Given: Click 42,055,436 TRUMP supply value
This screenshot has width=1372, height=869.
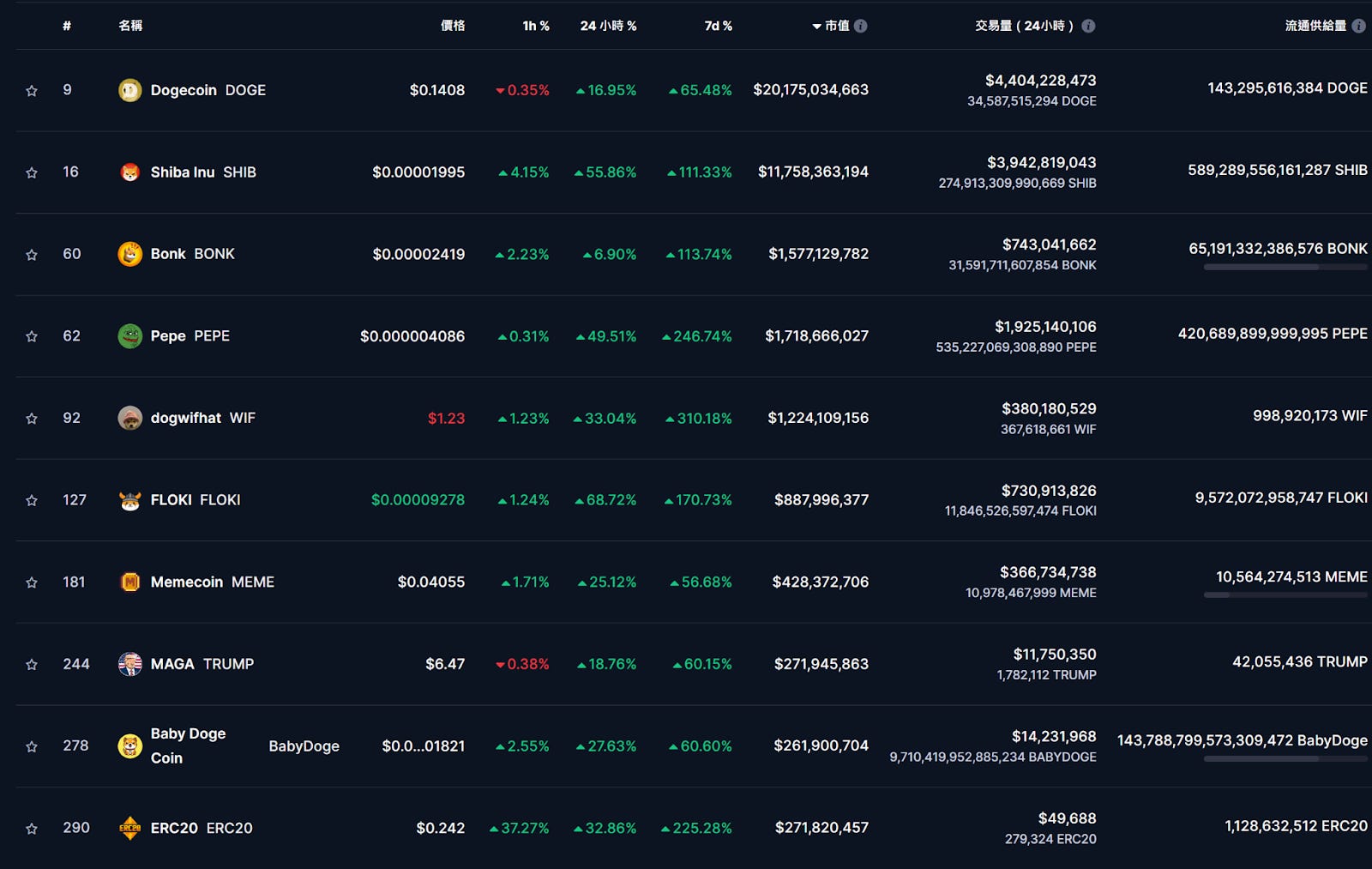Looking at the screenshot, I should pyautogui.click(x=1299, y=662).
